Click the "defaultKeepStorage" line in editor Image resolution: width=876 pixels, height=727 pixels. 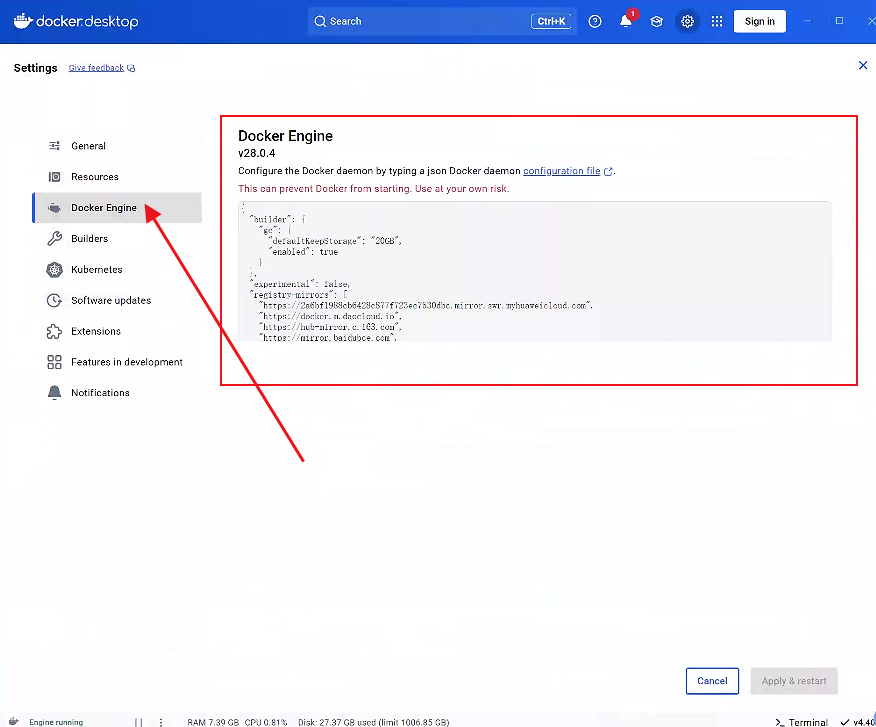[335, 241]
